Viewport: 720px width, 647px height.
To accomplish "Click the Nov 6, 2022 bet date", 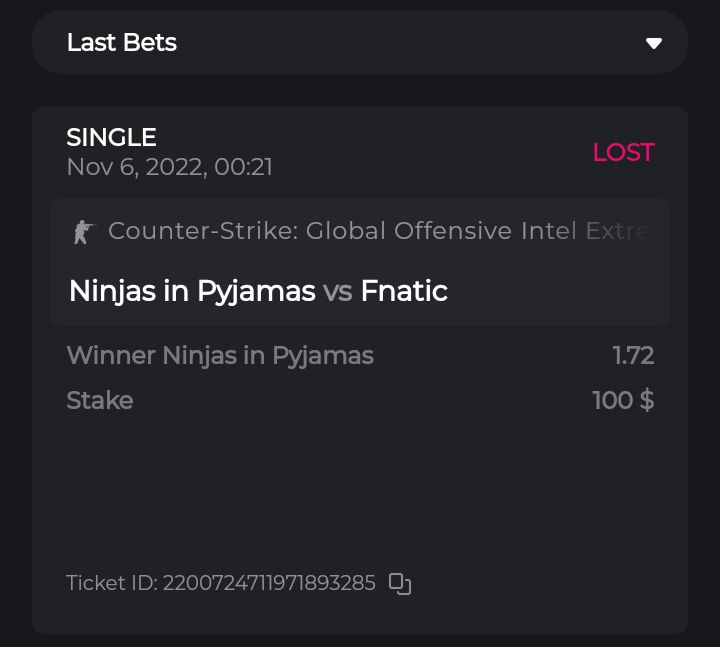I will 169,167.
